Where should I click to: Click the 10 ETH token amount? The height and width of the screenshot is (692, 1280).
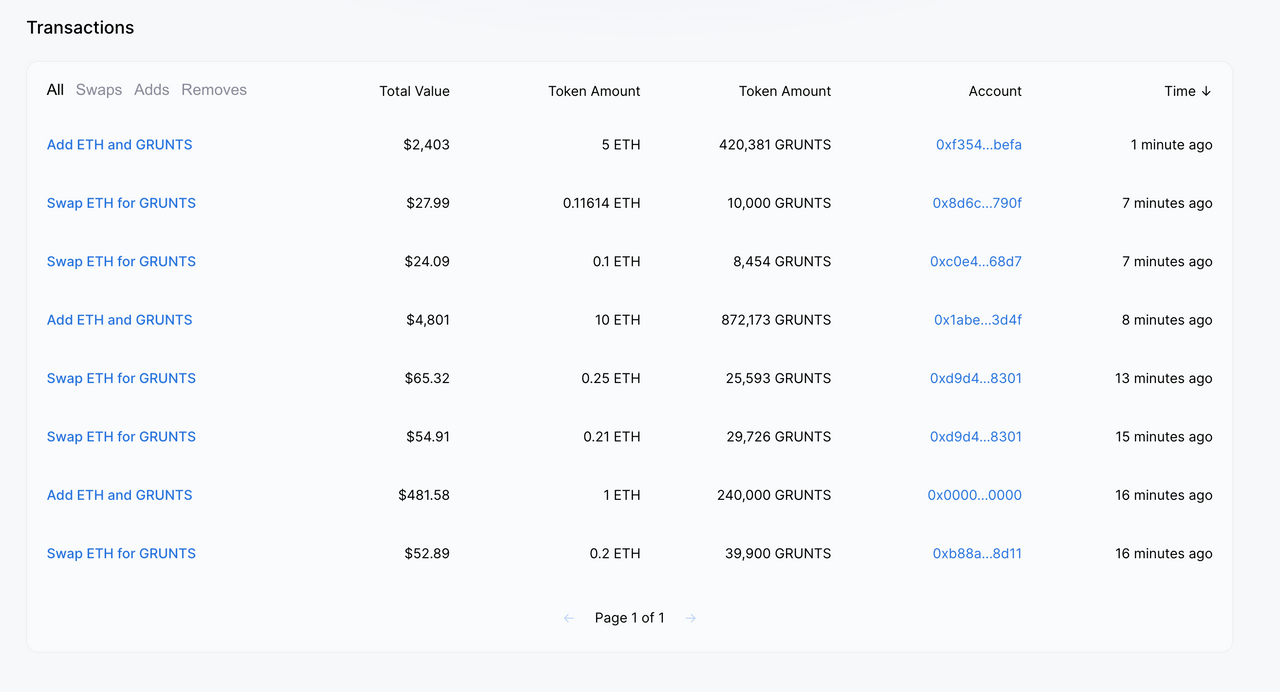click(618, 320)
